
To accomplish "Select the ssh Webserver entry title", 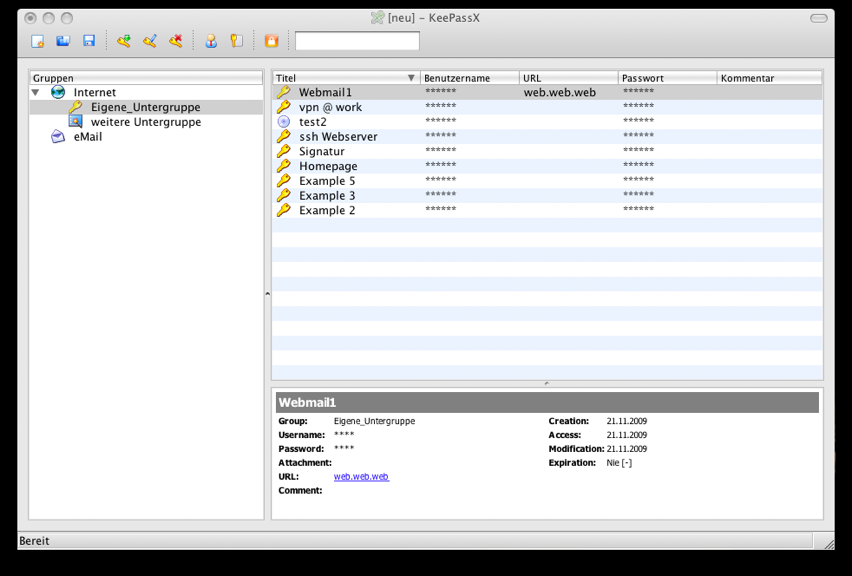I will [x=338, y=136].
